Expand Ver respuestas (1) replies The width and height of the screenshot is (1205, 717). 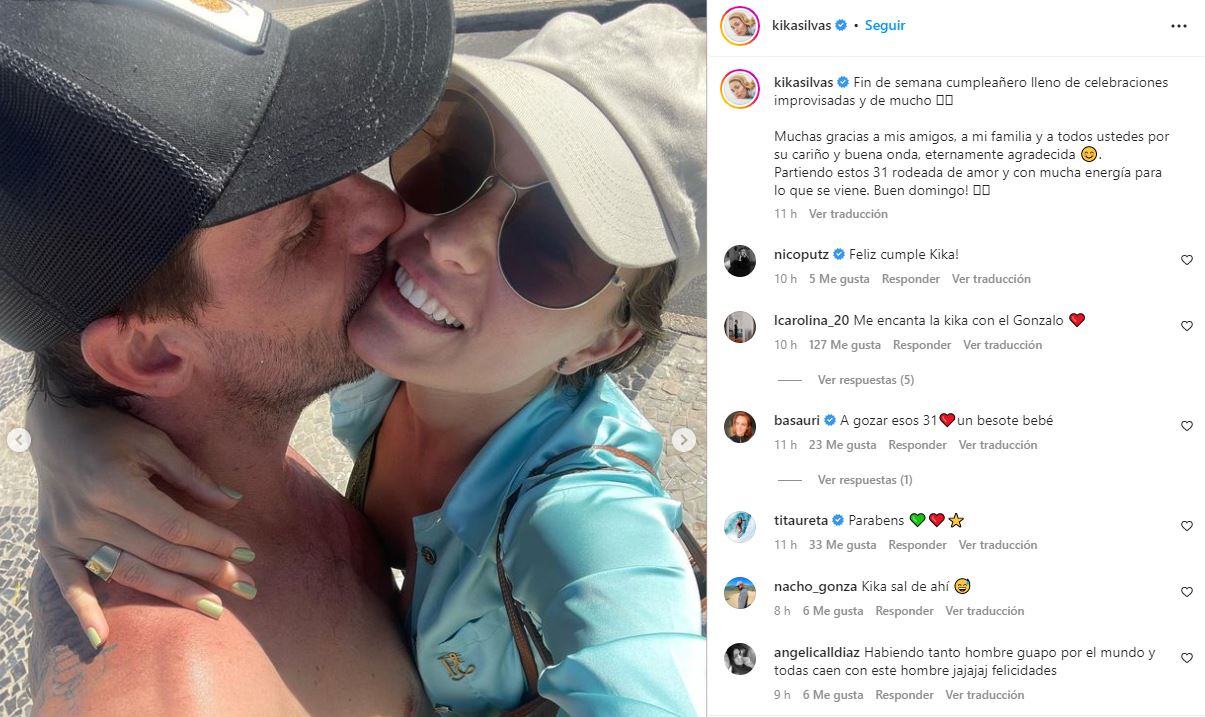865,480
